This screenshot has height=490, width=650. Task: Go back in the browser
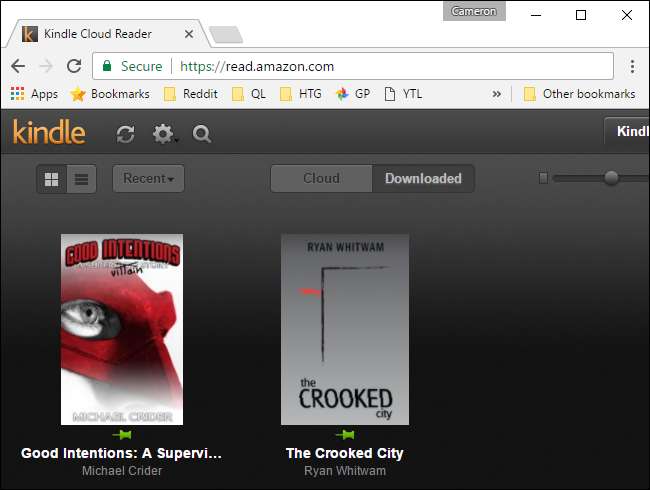18,66
